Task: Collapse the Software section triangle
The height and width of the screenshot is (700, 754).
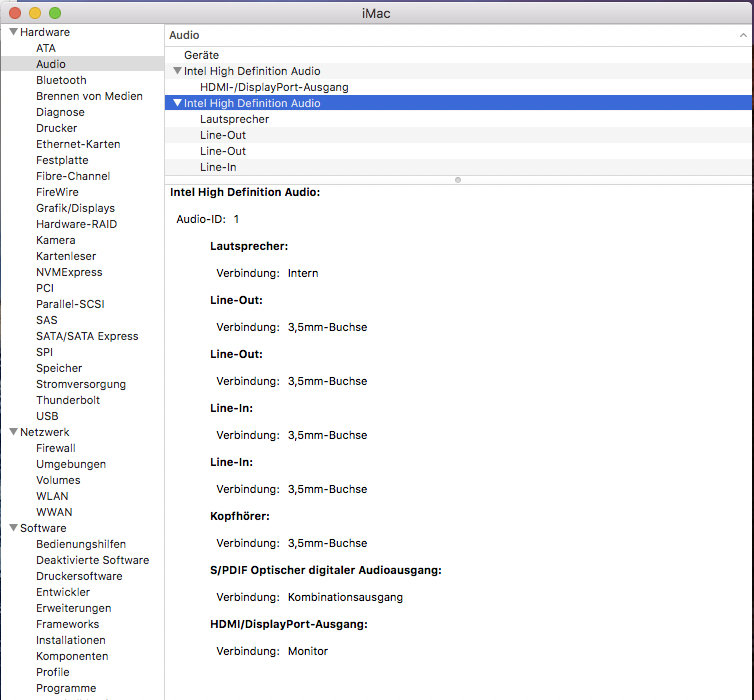Action: 13,528
